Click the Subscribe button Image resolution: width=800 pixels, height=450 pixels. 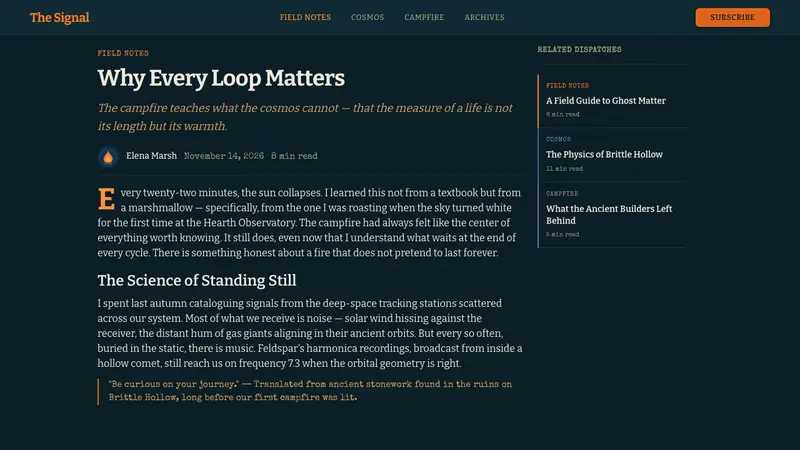733,17
